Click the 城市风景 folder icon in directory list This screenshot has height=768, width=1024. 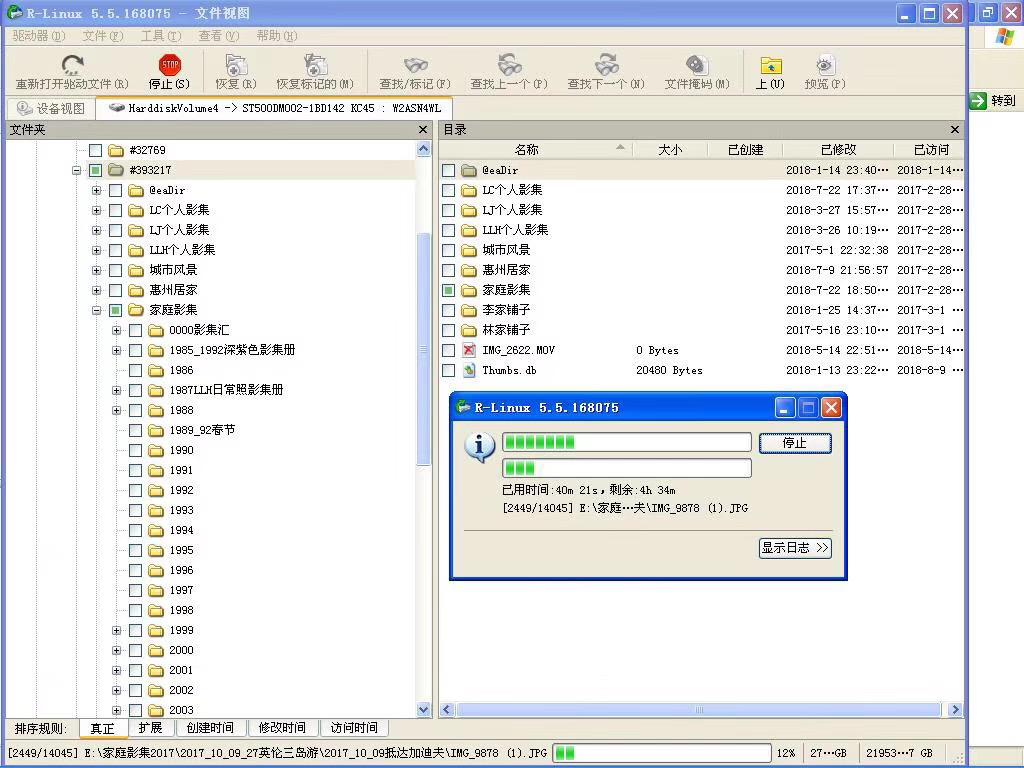(468, 250)
